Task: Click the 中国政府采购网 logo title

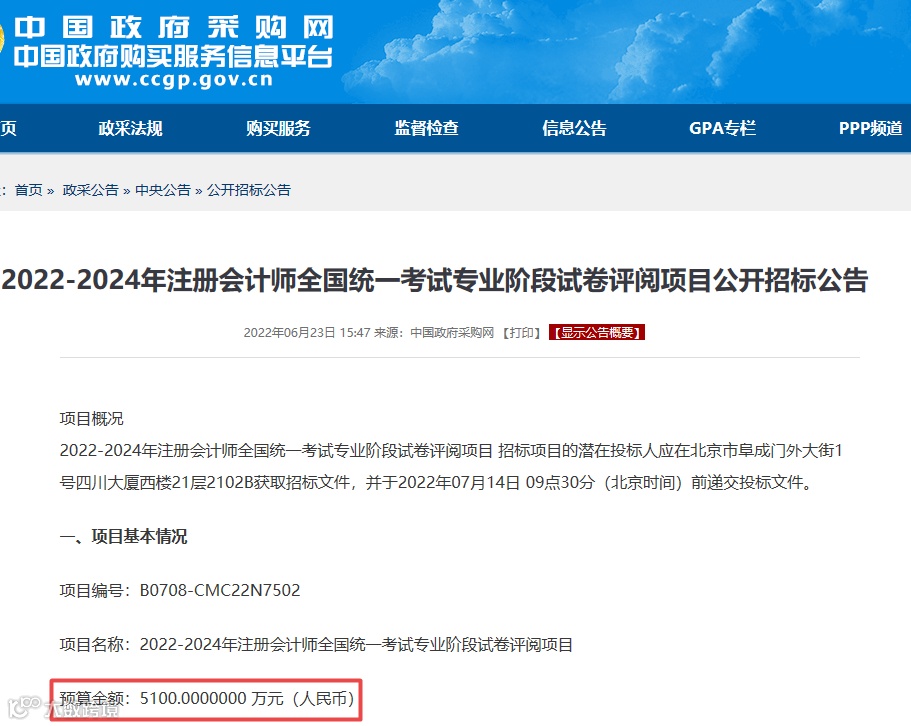Action: click(x=174, y=27)
